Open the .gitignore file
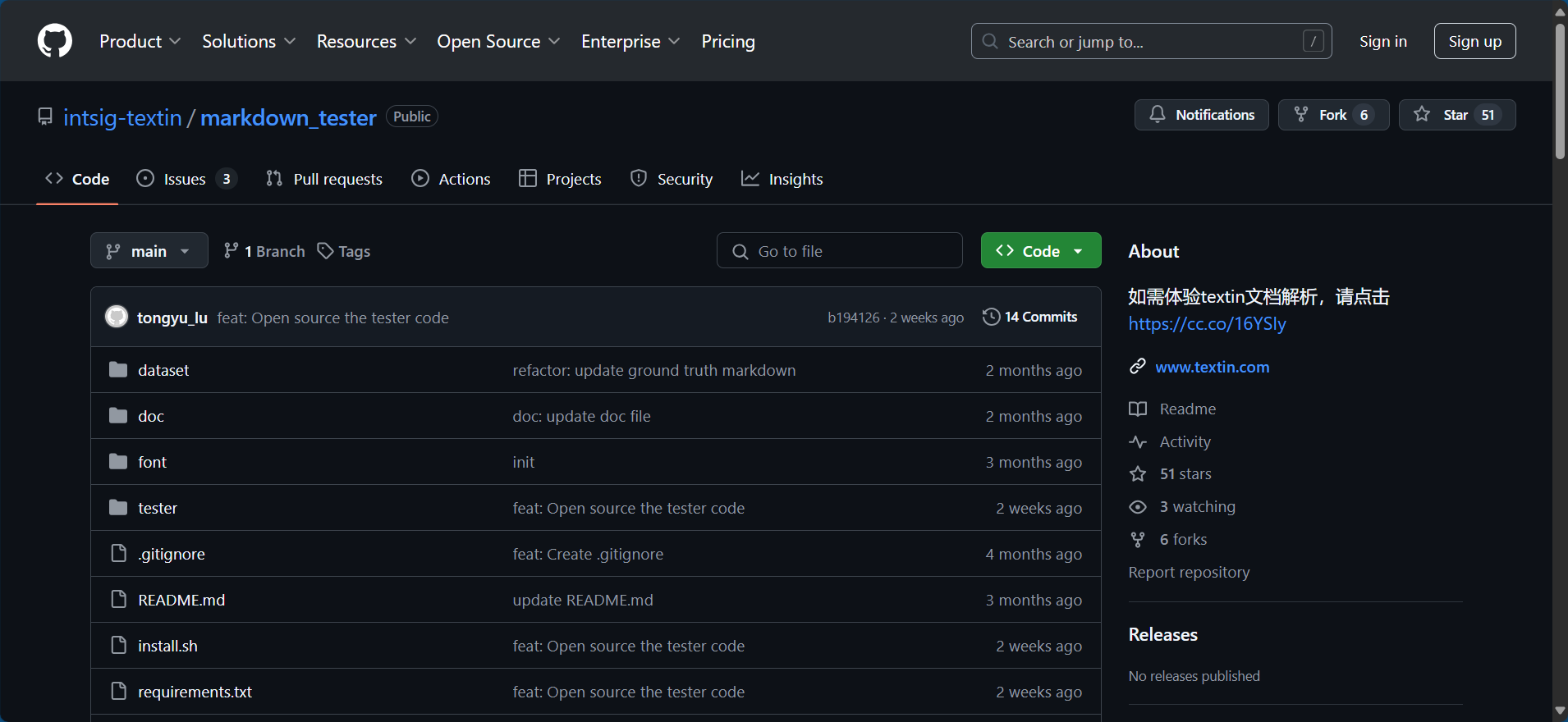 [x=172, y=554]
